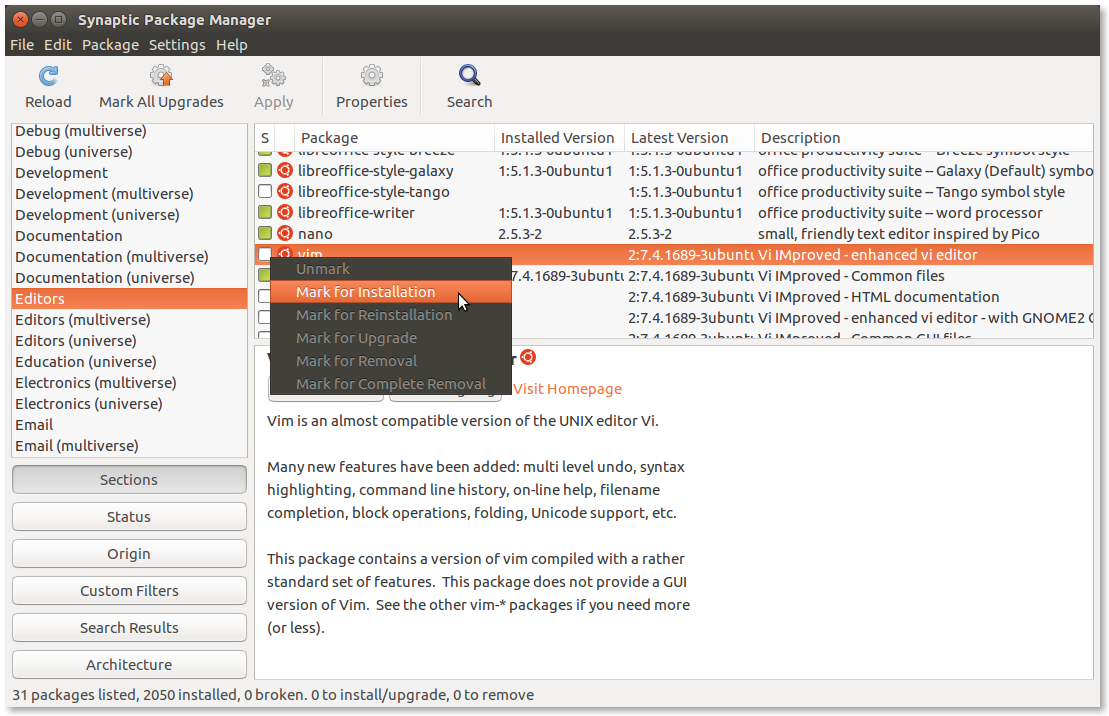Click Ubuntu logo icon beside libreoffice-style-tango
1109x716 pixels.
284,192
